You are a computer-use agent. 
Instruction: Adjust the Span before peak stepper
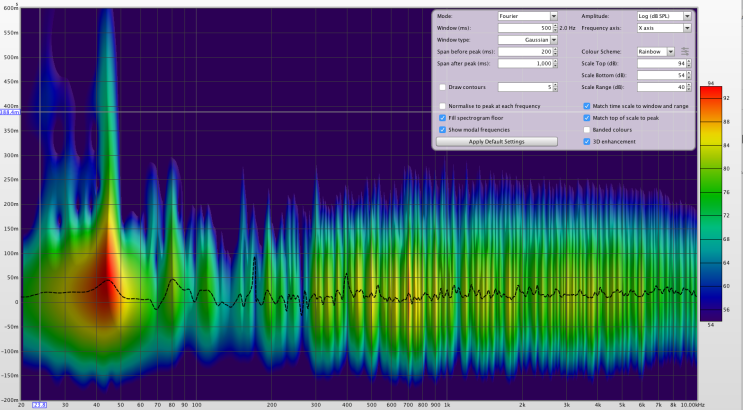coord(554,51)
